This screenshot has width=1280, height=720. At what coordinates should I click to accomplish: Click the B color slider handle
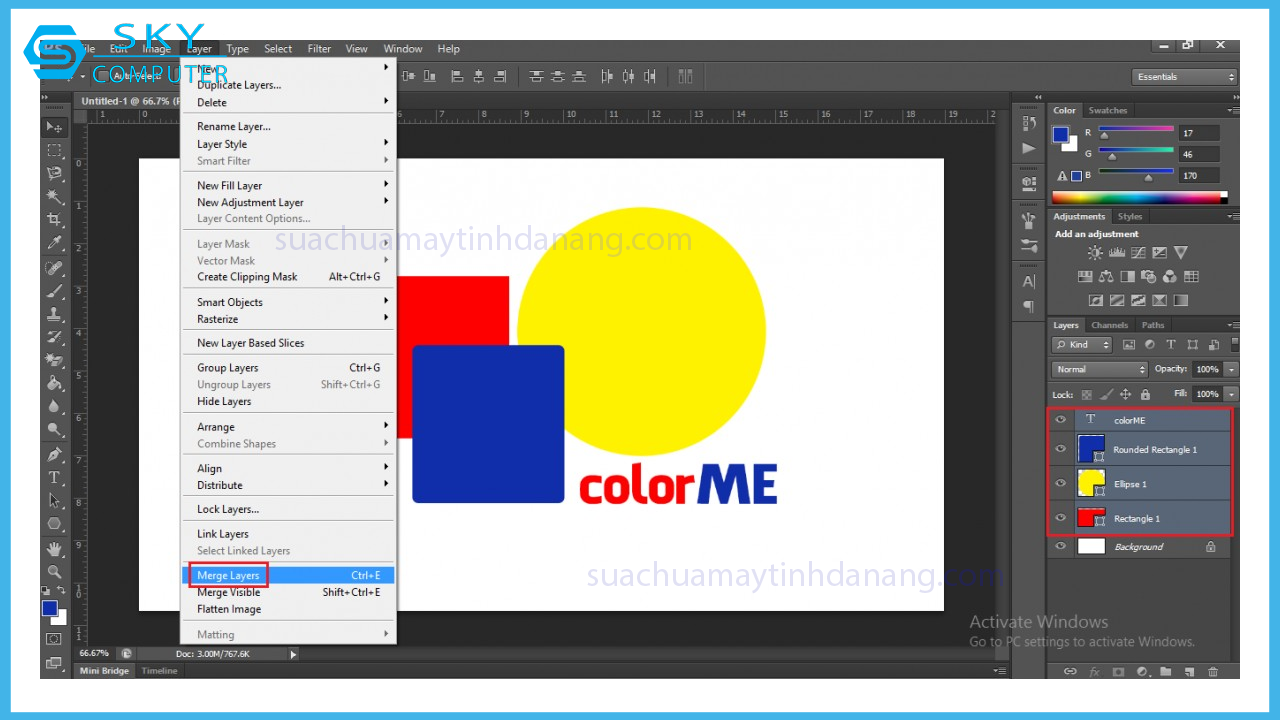(x=1148, y=178)
